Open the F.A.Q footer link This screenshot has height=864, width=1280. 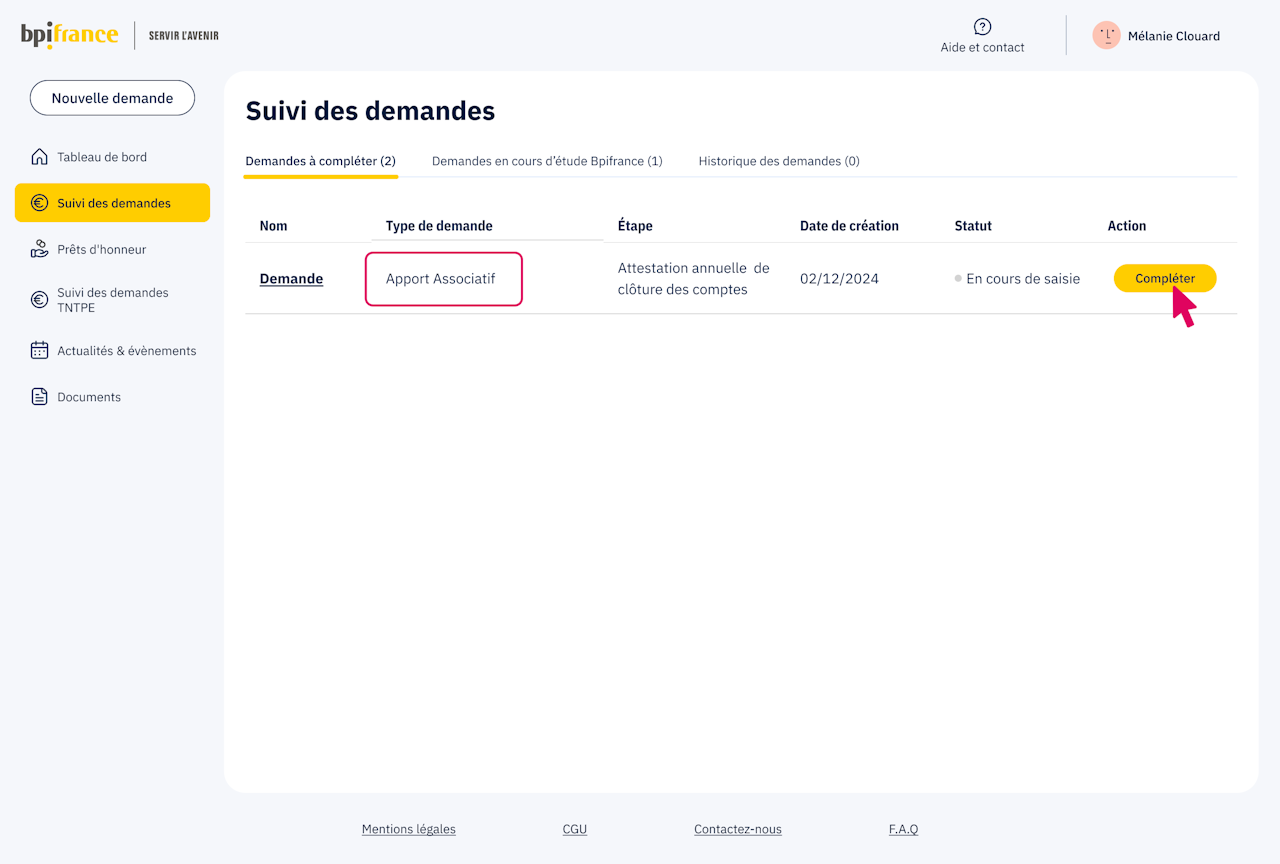[903, 829]
